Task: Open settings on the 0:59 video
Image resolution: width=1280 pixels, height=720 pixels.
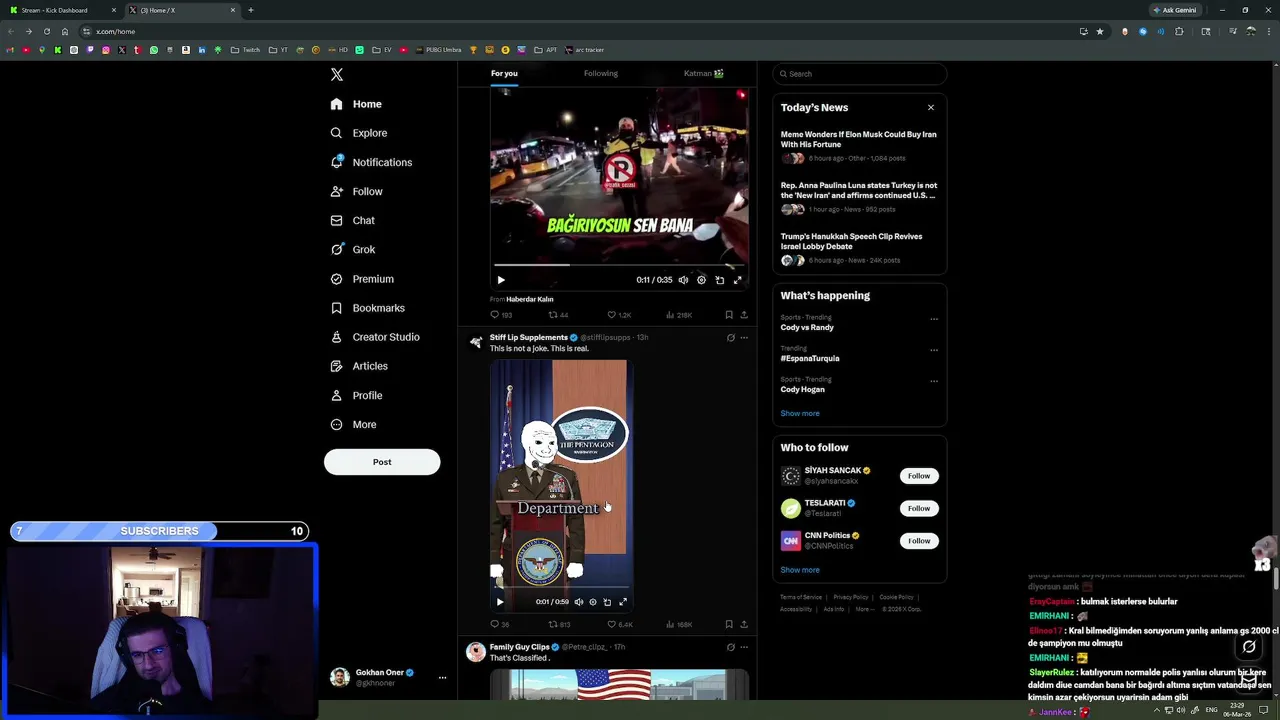Action: pos(593,602)
